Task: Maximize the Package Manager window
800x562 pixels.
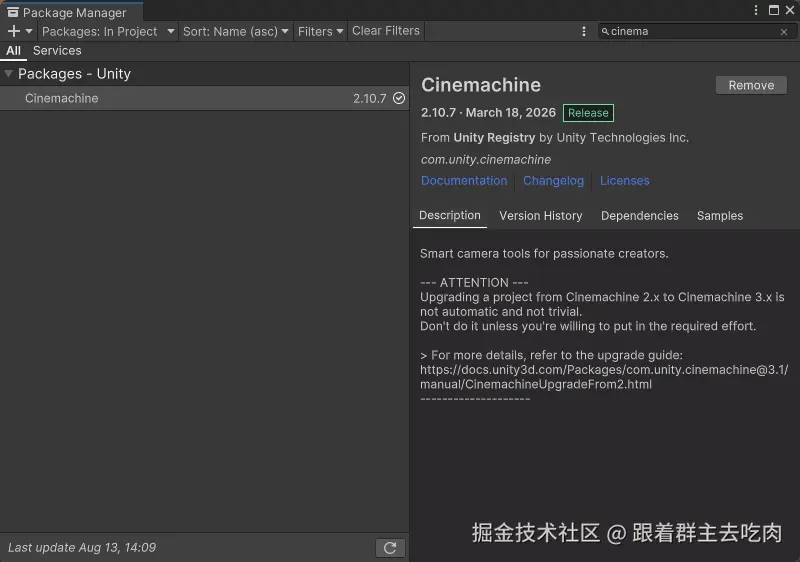Action: point(774,10)
